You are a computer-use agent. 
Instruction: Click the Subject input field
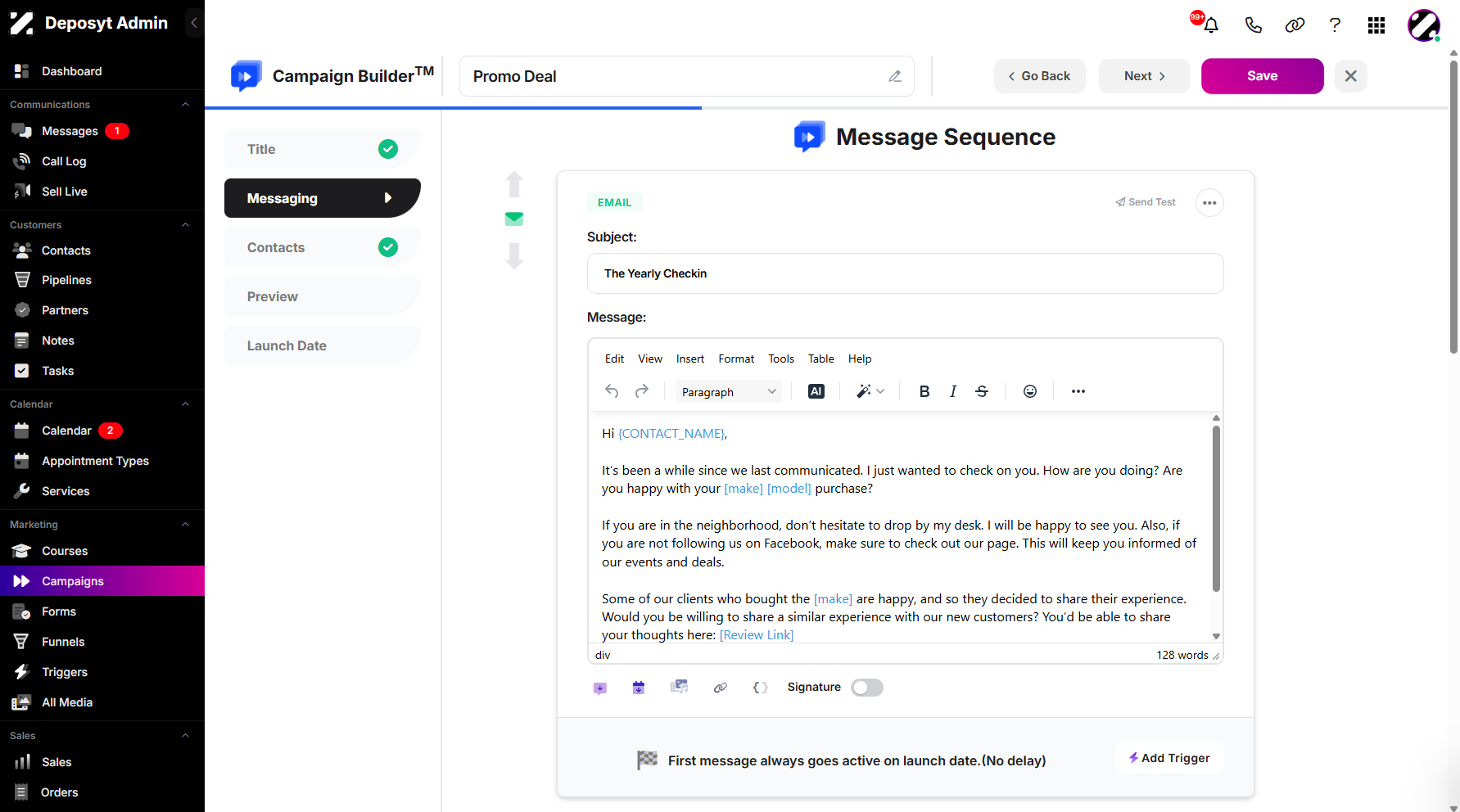point(906,273)
